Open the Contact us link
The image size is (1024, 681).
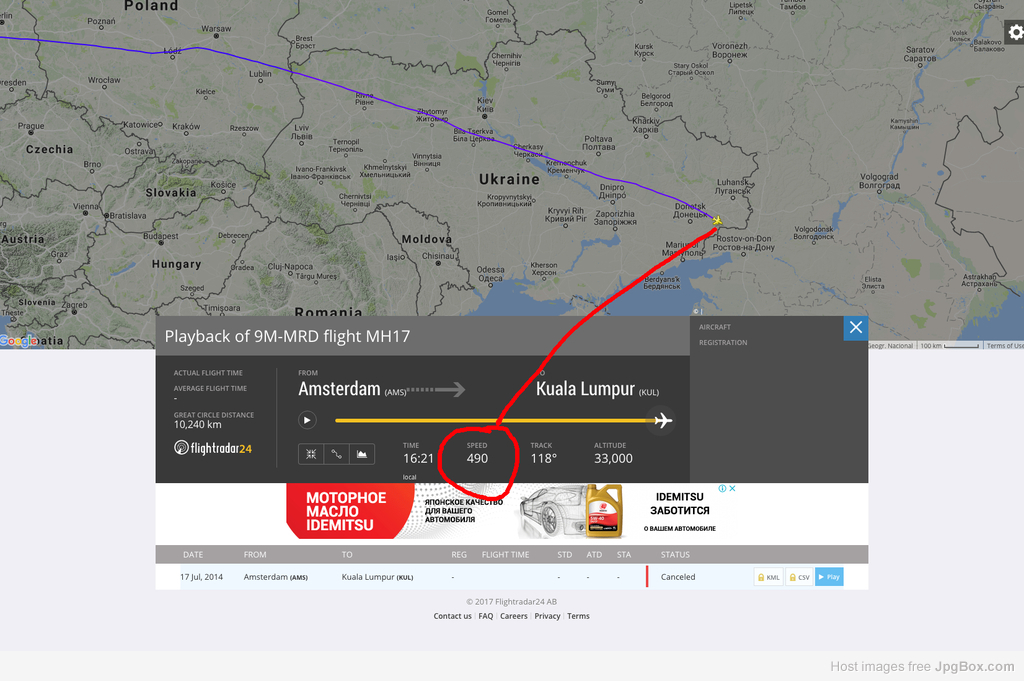(x=452, y=616)
